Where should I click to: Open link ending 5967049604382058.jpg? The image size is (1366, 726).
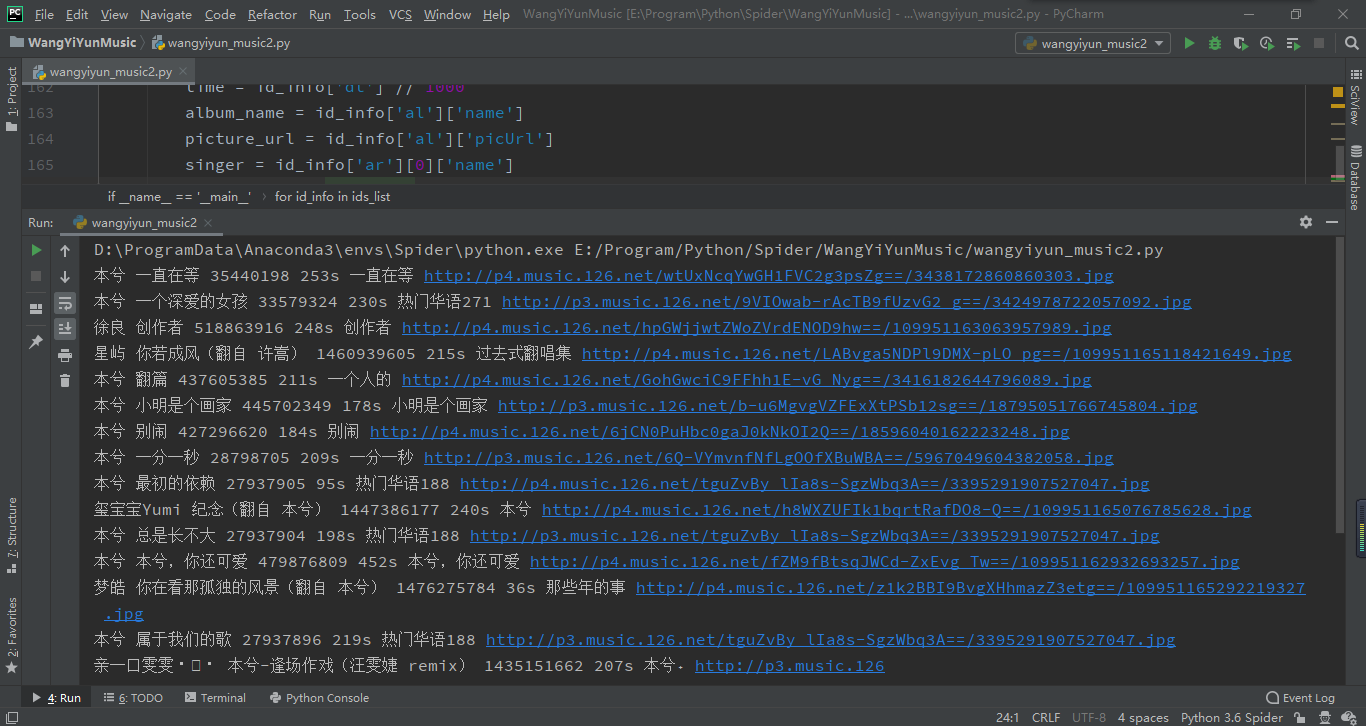pos(768,458)
